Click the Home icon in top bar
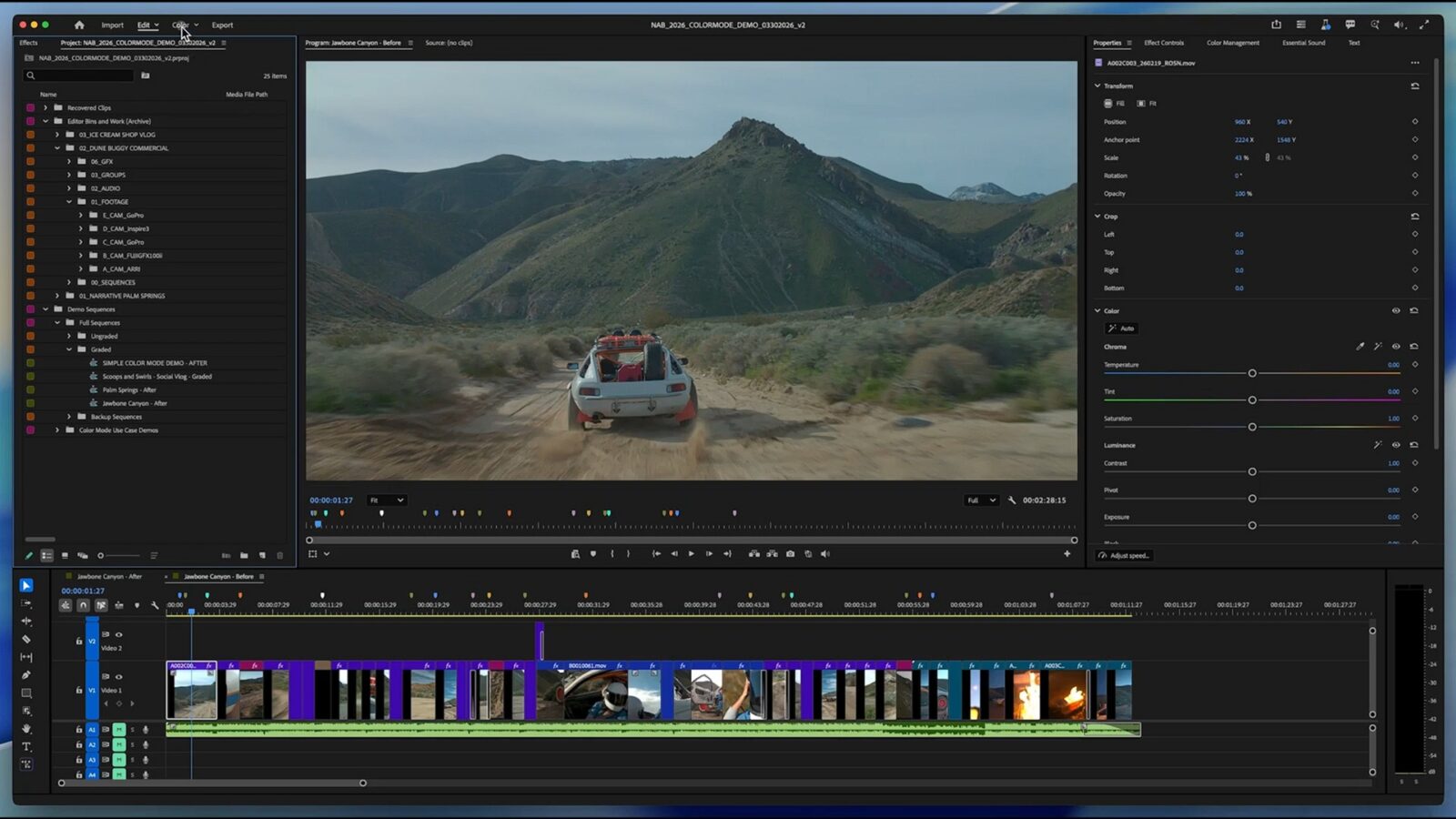 click(79, 25)
